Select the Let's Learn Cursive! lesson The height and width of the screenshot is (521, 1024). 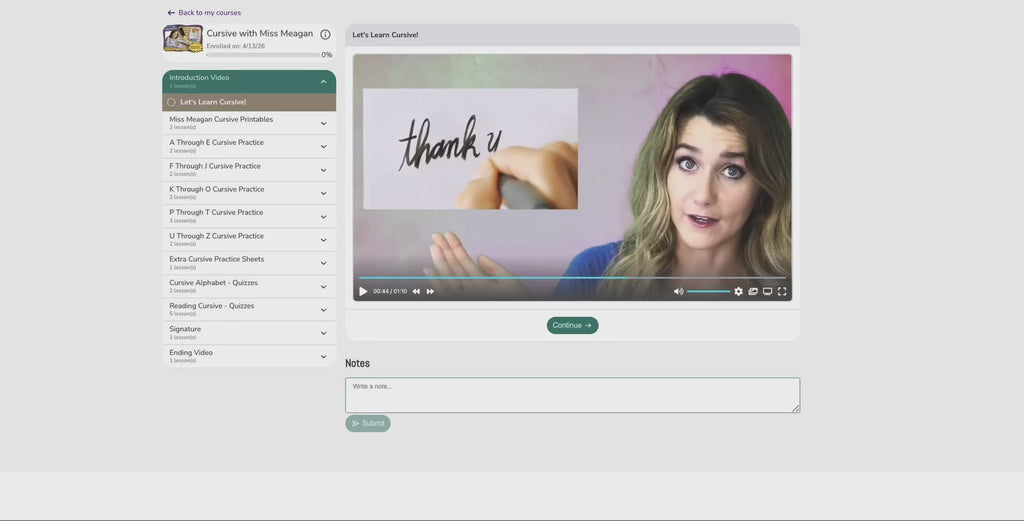point(213,102)
